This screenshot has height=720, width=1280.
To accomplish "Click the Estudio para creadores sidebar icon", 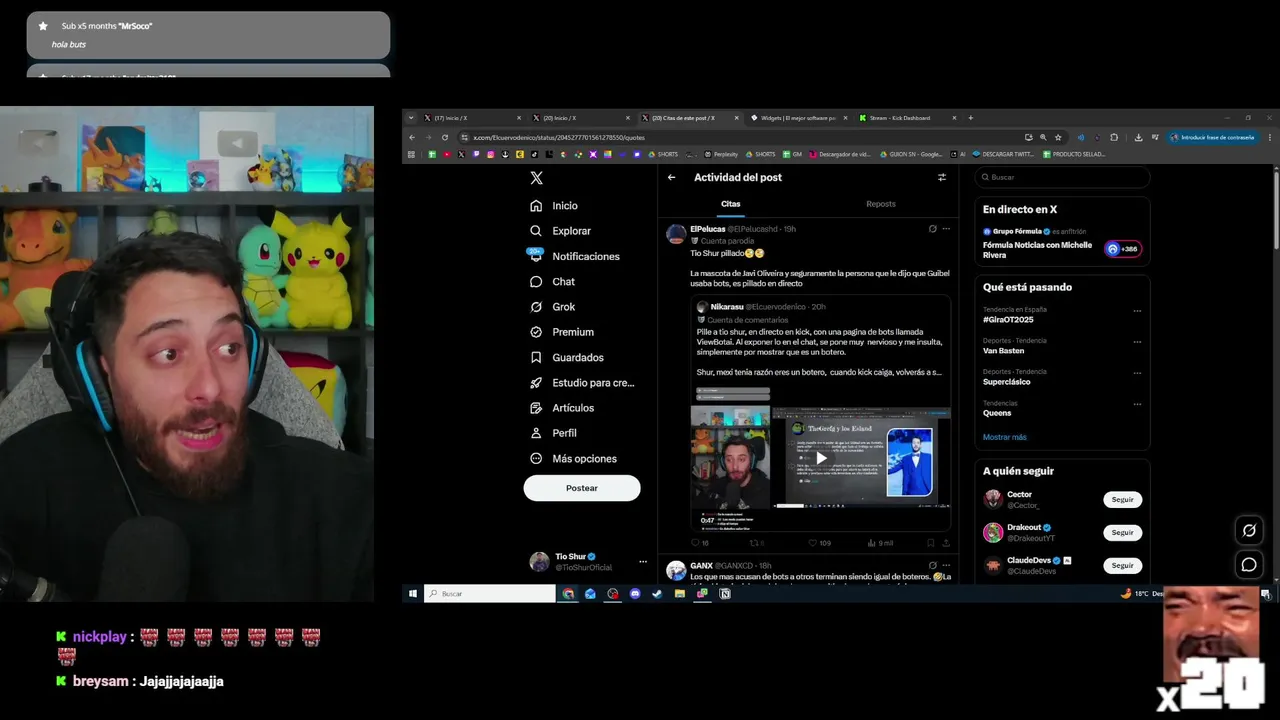I will (536, 383).
